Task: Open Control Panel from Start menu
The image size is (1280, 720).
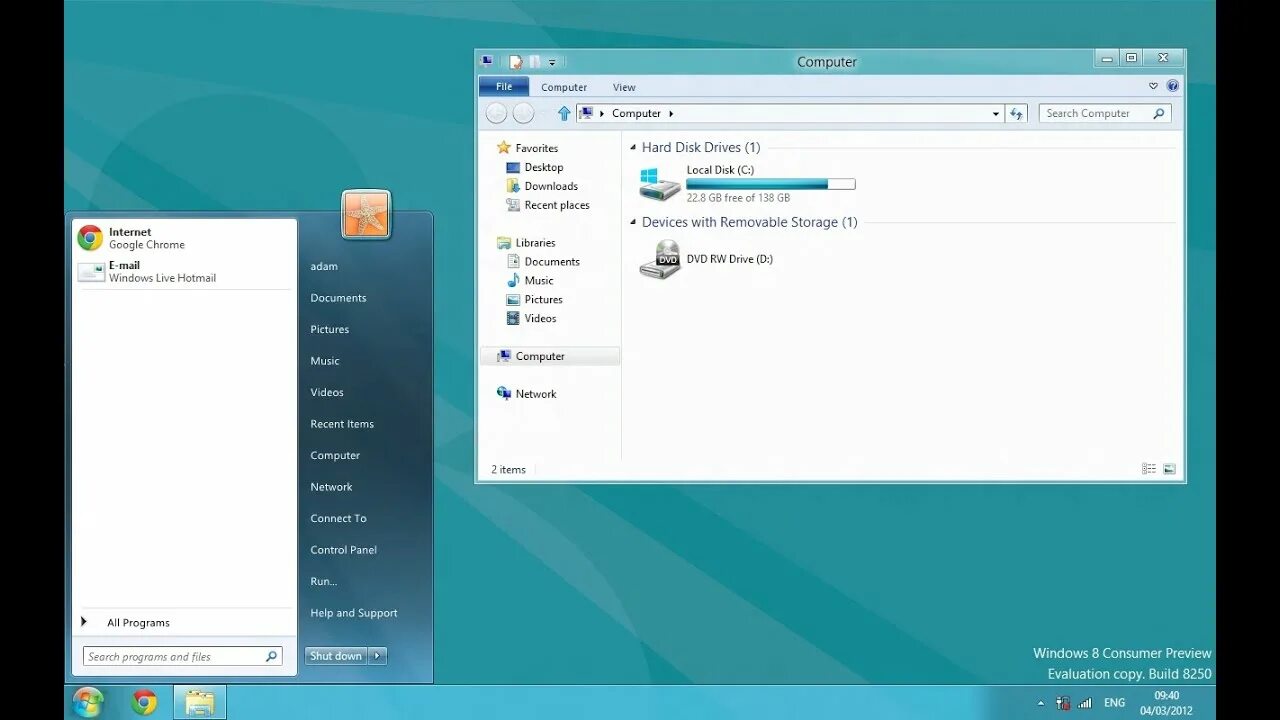Action: 344,550
